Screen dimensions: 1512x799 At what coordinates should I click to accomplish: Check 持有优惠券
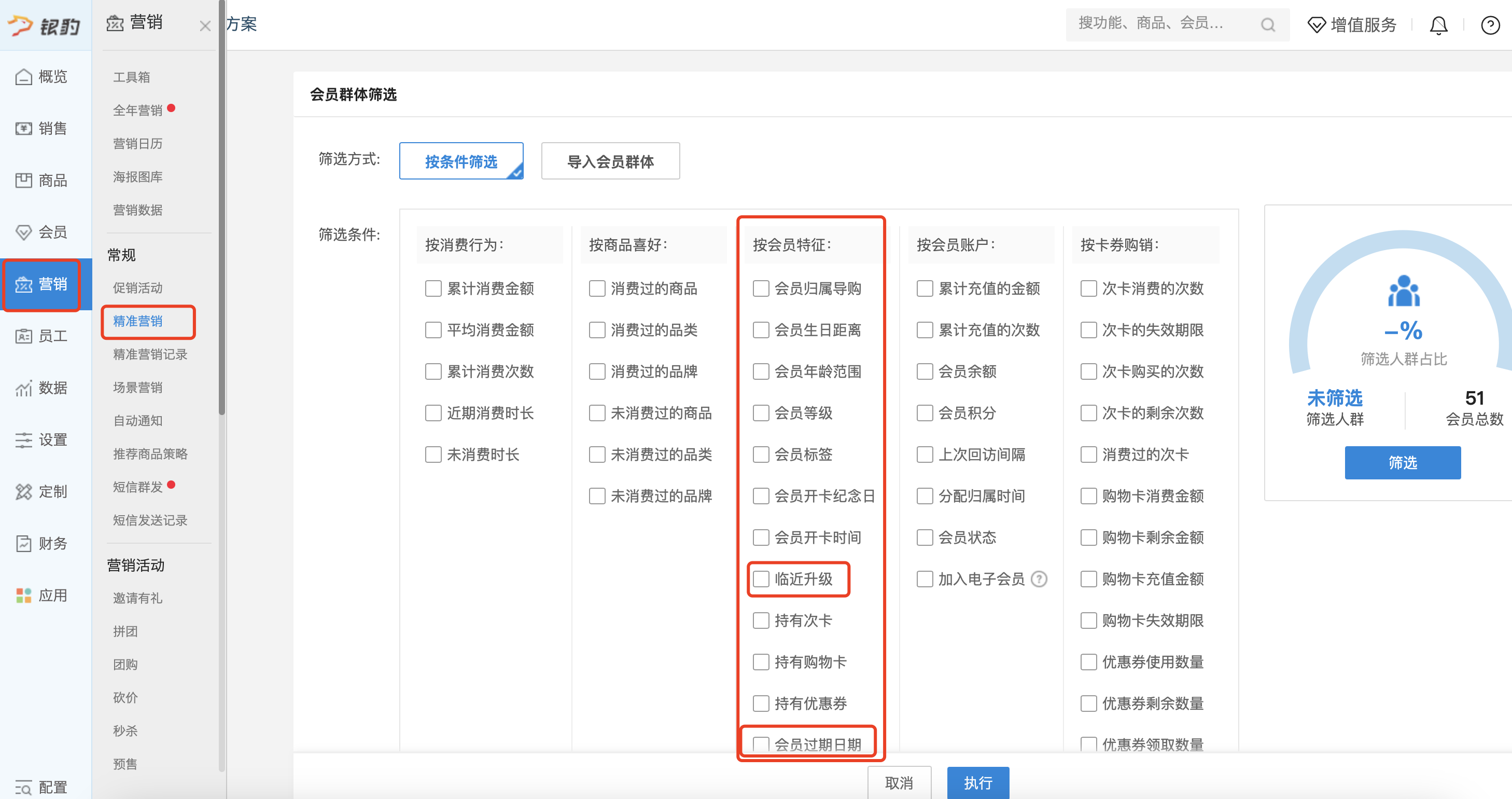coord(761,703)
